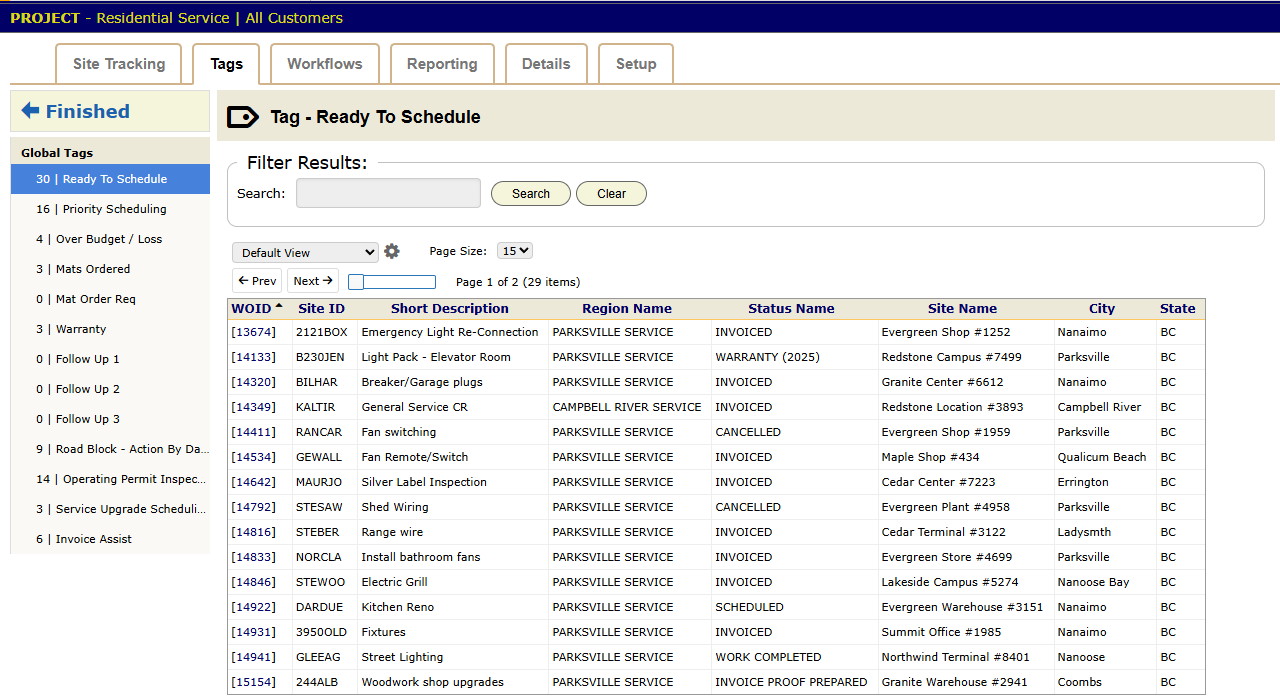Sort by Status Name column
The image size is (1280, 700).
[x=791, y=309]
